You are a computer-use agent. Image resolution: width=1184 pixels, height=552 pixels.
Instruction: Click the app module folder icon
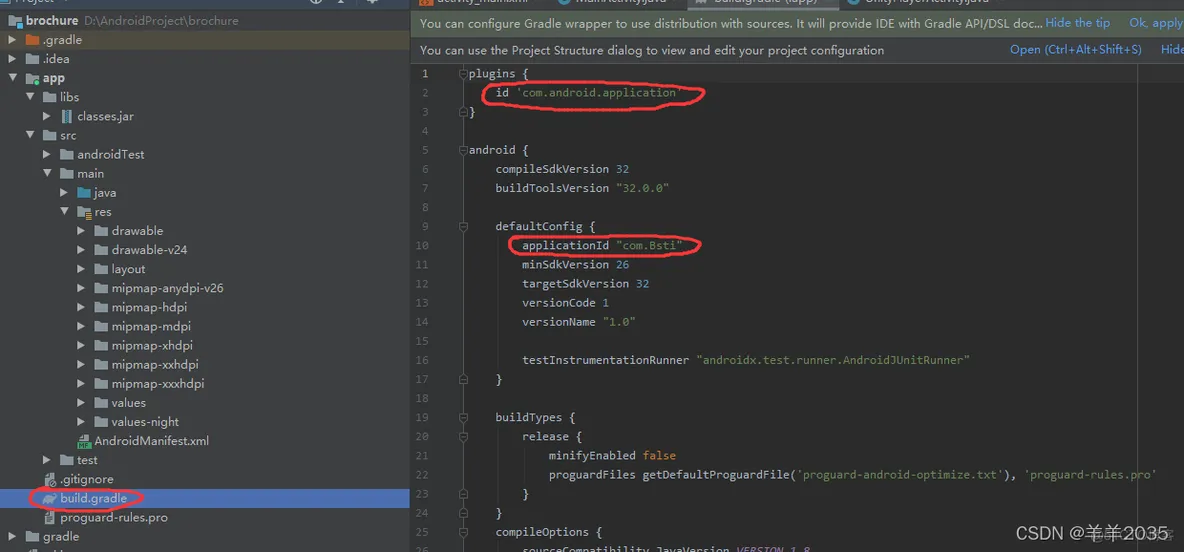click(x=32, y=78)
